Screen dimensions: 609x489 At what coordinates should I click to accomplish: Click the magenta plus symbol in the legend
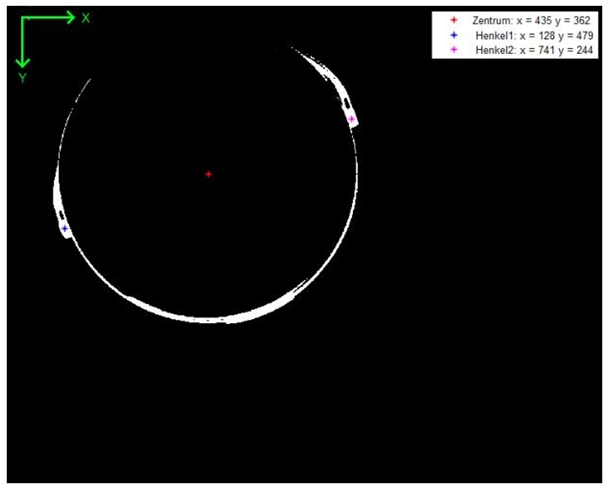(x=455, y=49)
